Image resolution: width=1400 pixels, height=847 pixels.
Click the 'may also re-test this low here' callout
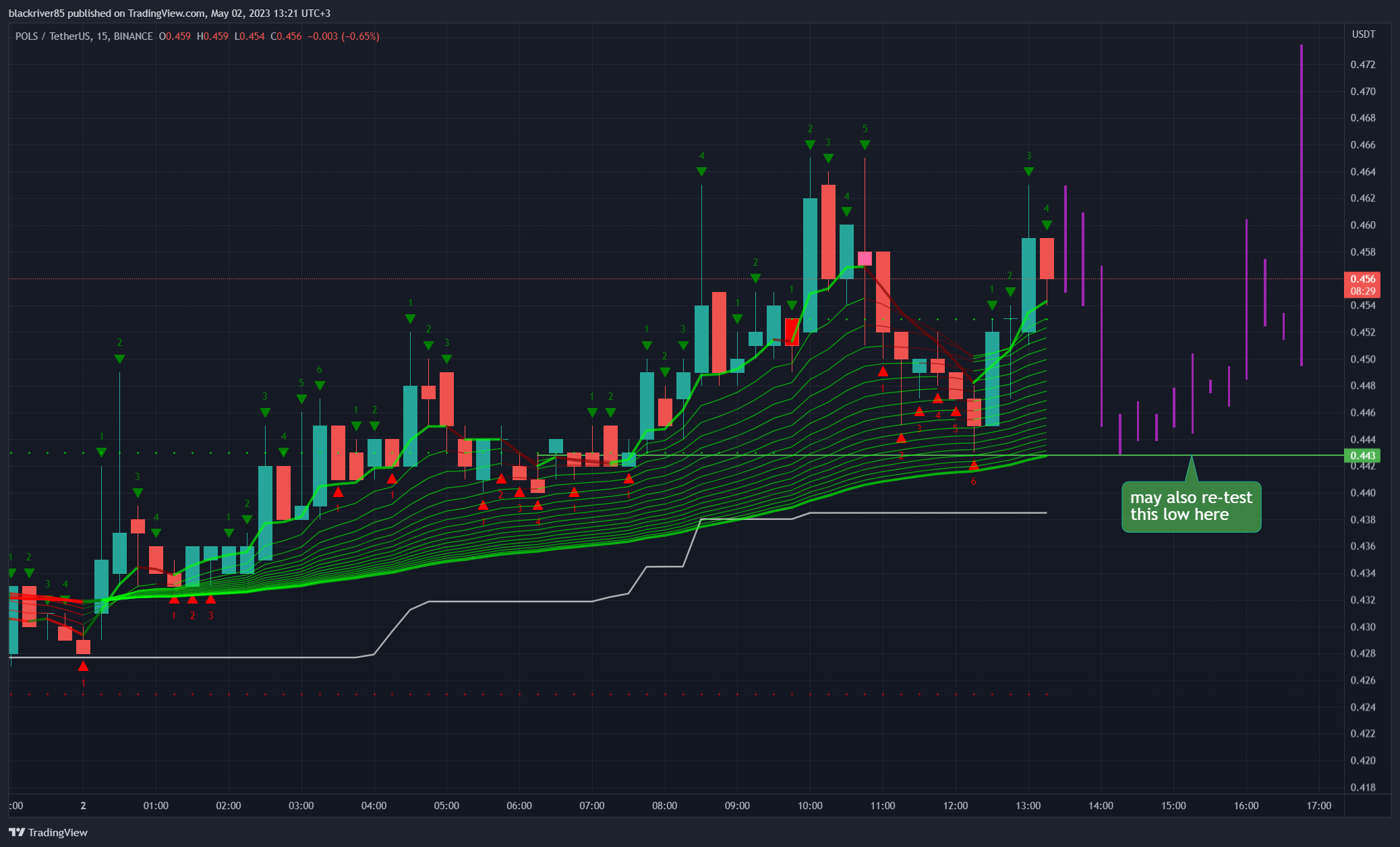(x=1191, y=506)
